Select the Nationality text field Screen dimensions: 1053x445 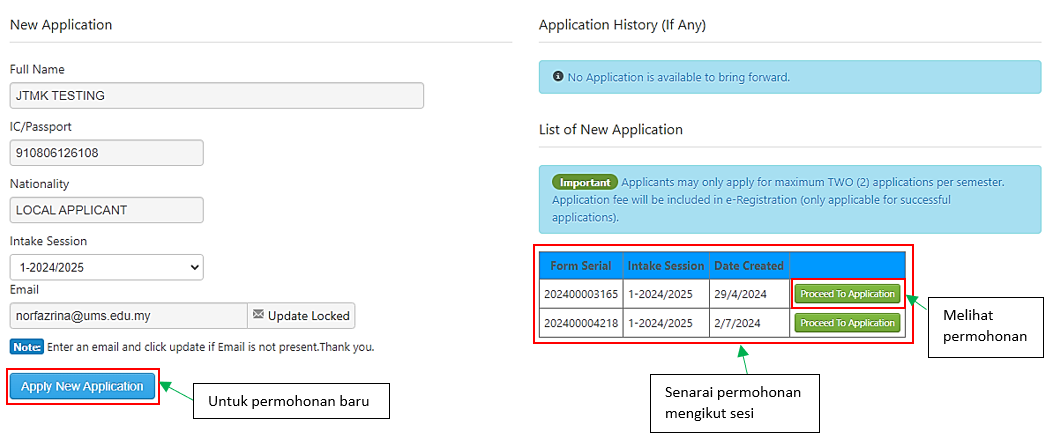pos(106,210)
